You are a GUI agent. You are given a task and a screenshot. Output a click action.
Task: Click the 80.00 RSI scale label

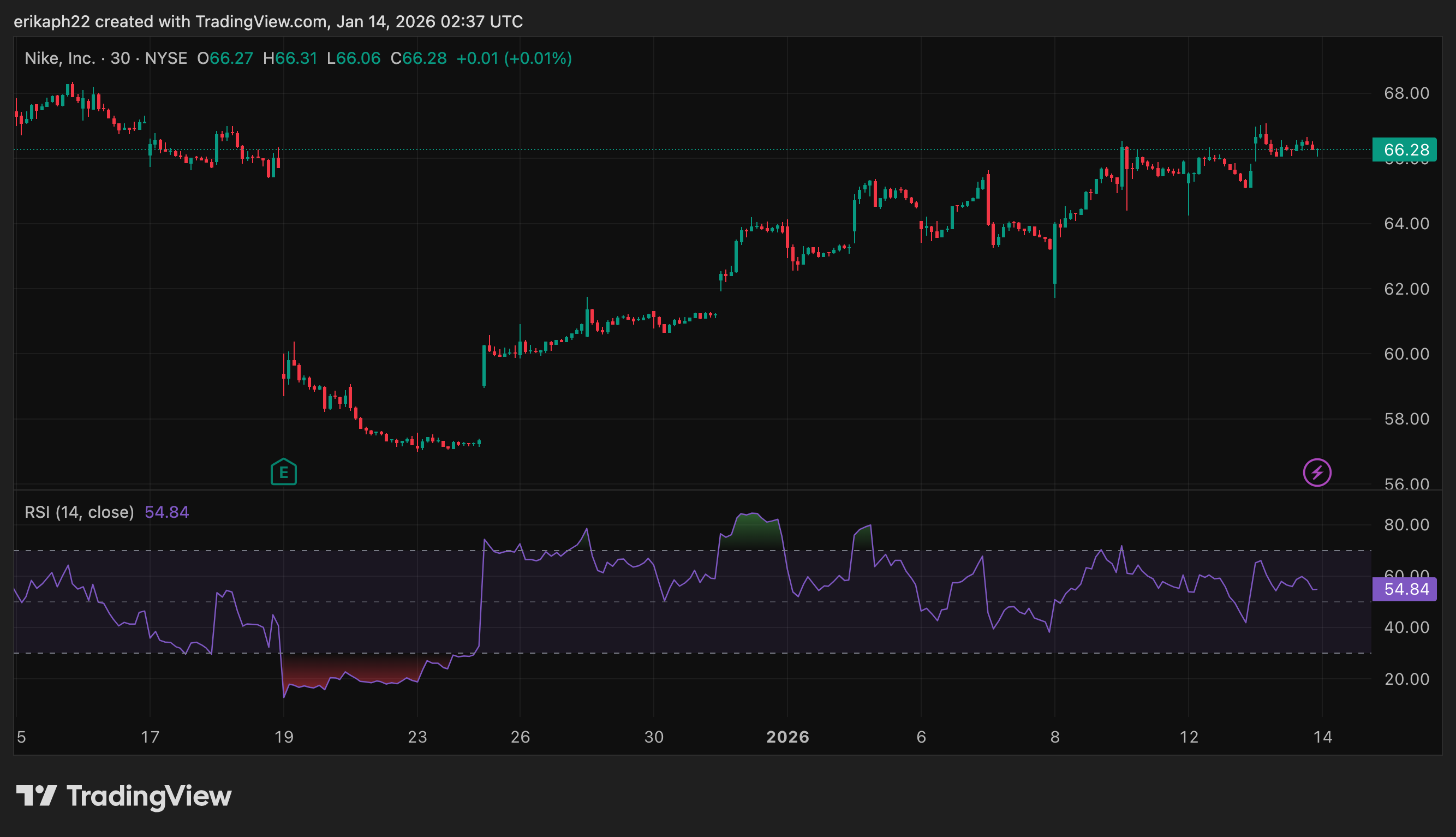click(x=1406, y=525)
